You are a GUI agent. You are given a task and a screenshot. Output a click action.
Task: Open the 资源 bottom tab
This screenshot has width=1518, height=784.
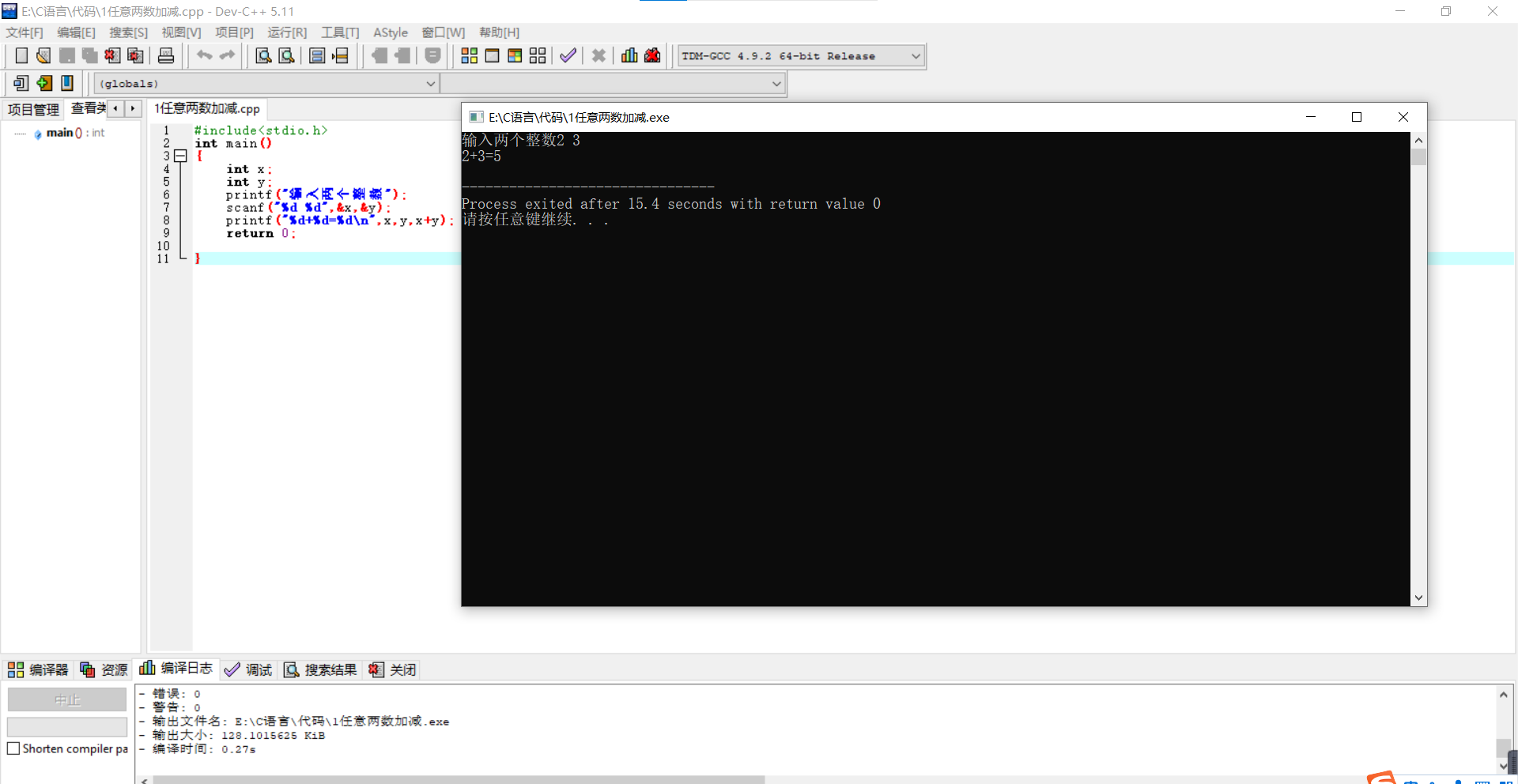click(x=104, y=669)
